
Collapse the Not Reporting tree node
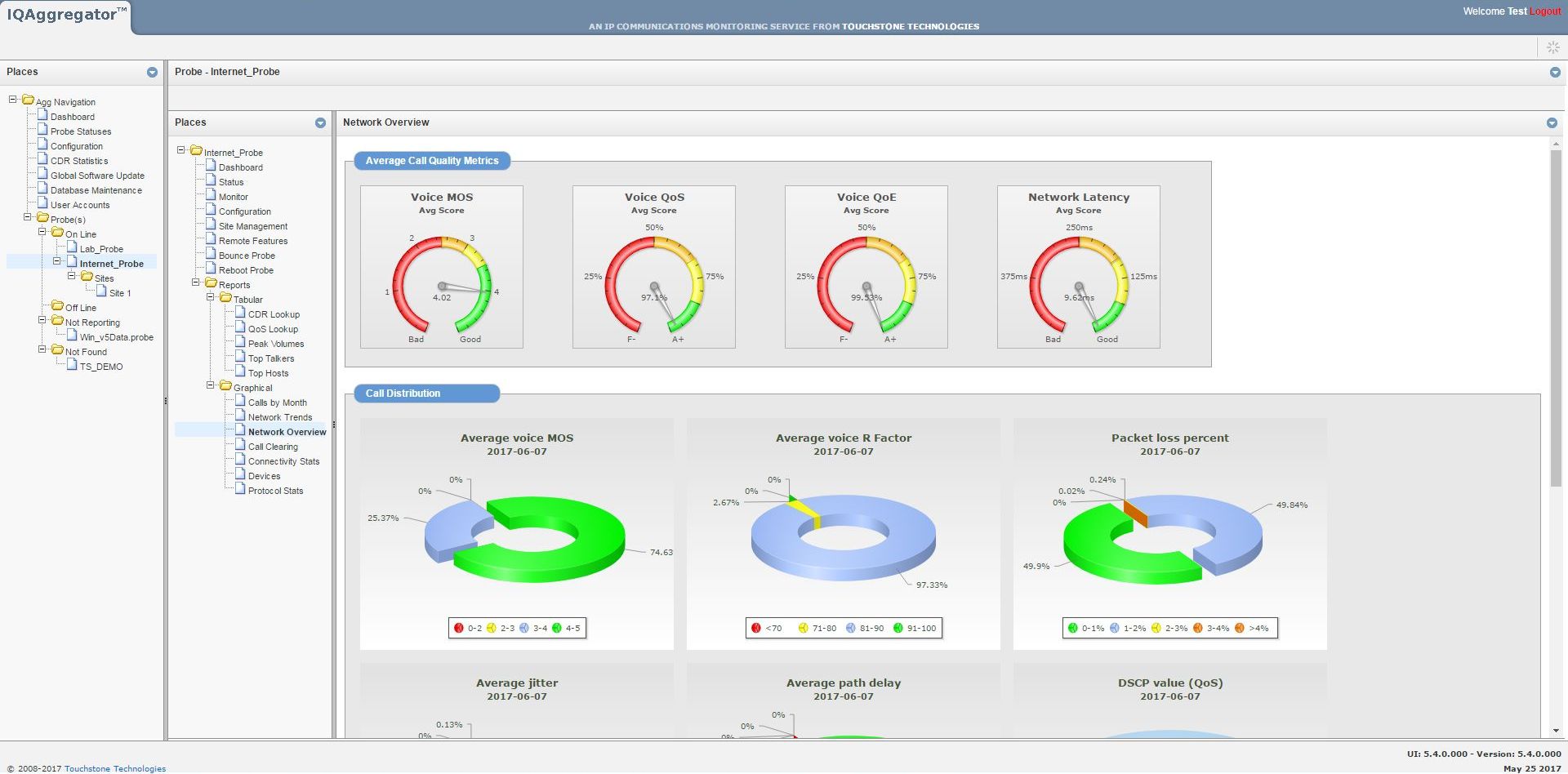point(42,320)
